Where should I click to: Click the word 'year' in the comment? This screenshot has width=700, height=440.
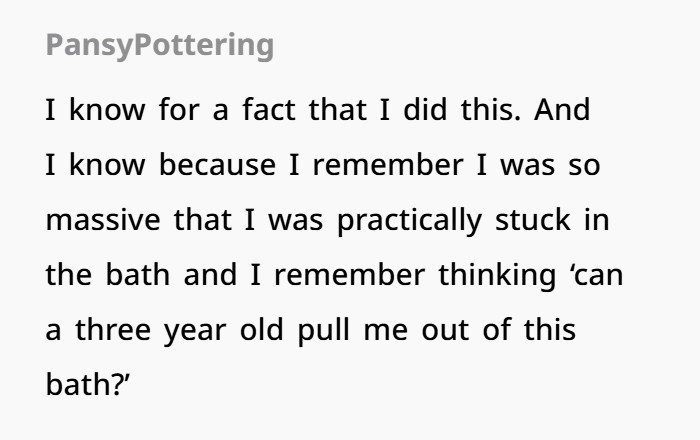[x=195, y=332]
